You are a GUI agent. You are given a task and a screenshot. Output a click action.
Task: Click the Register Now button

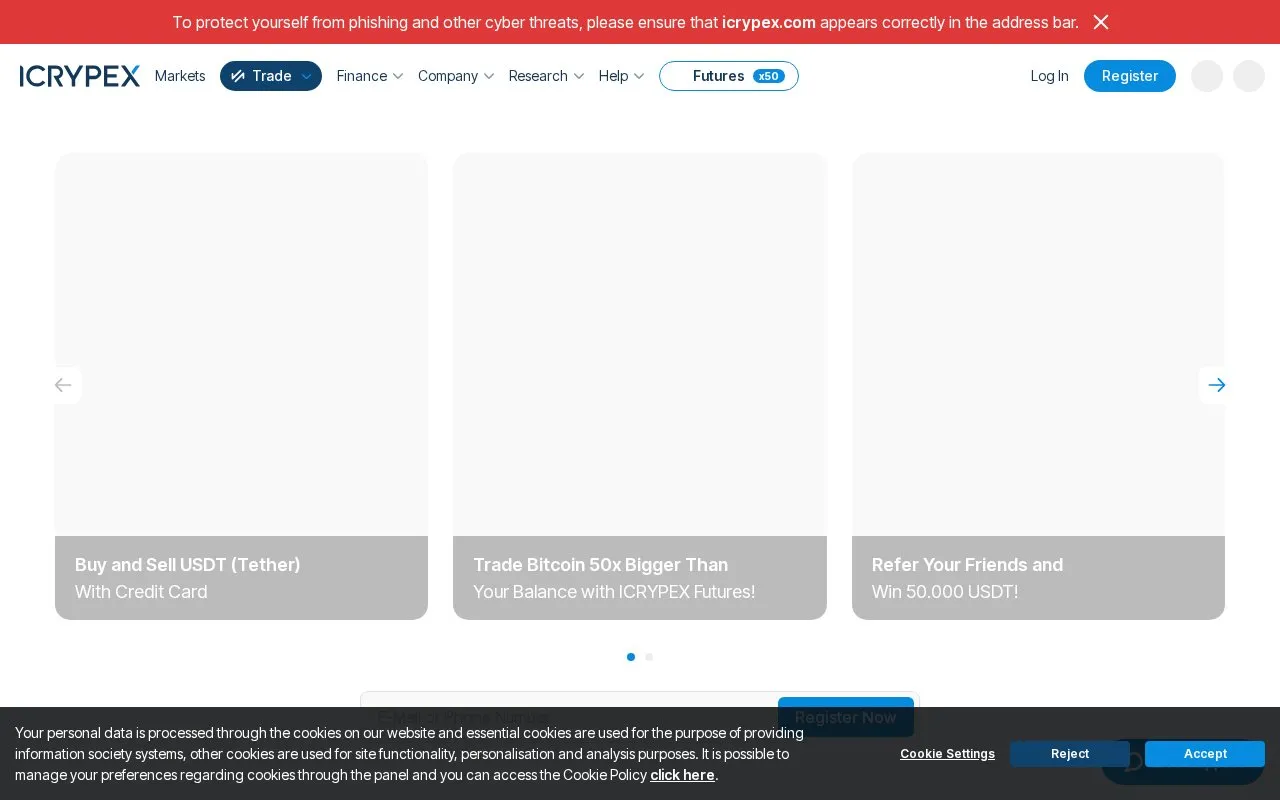tap(846, 717)
